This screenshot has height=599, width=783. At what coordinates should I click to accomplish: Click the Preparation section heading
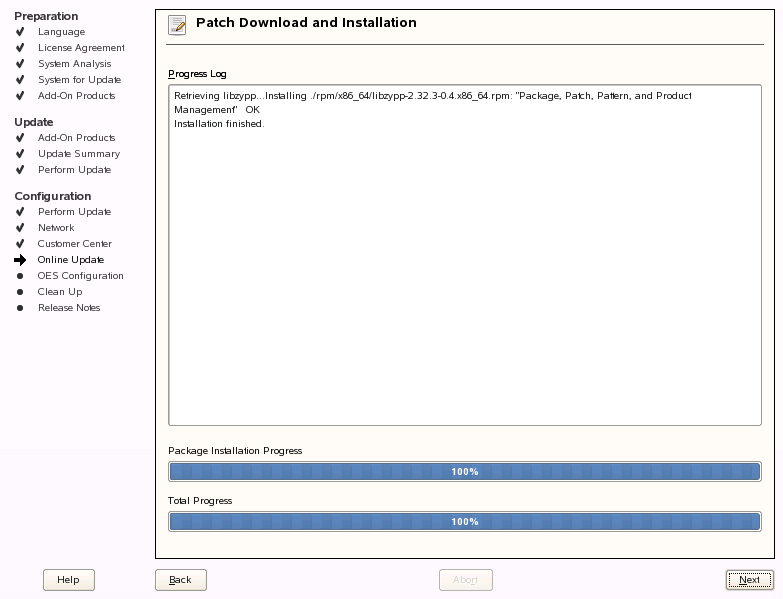tap(46, 16)
